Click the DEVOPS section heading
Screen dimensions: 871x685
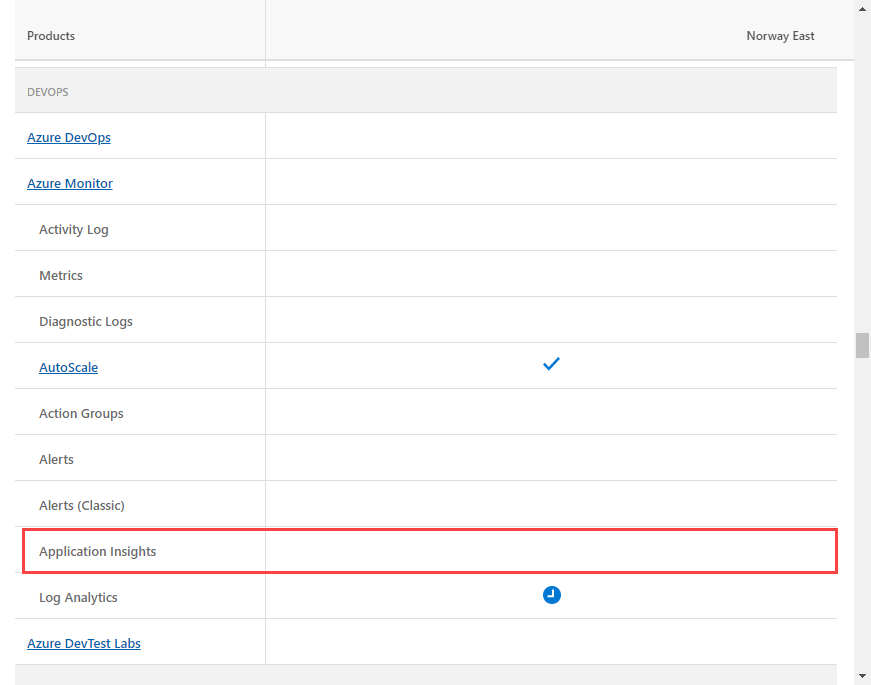pos(48,92)
